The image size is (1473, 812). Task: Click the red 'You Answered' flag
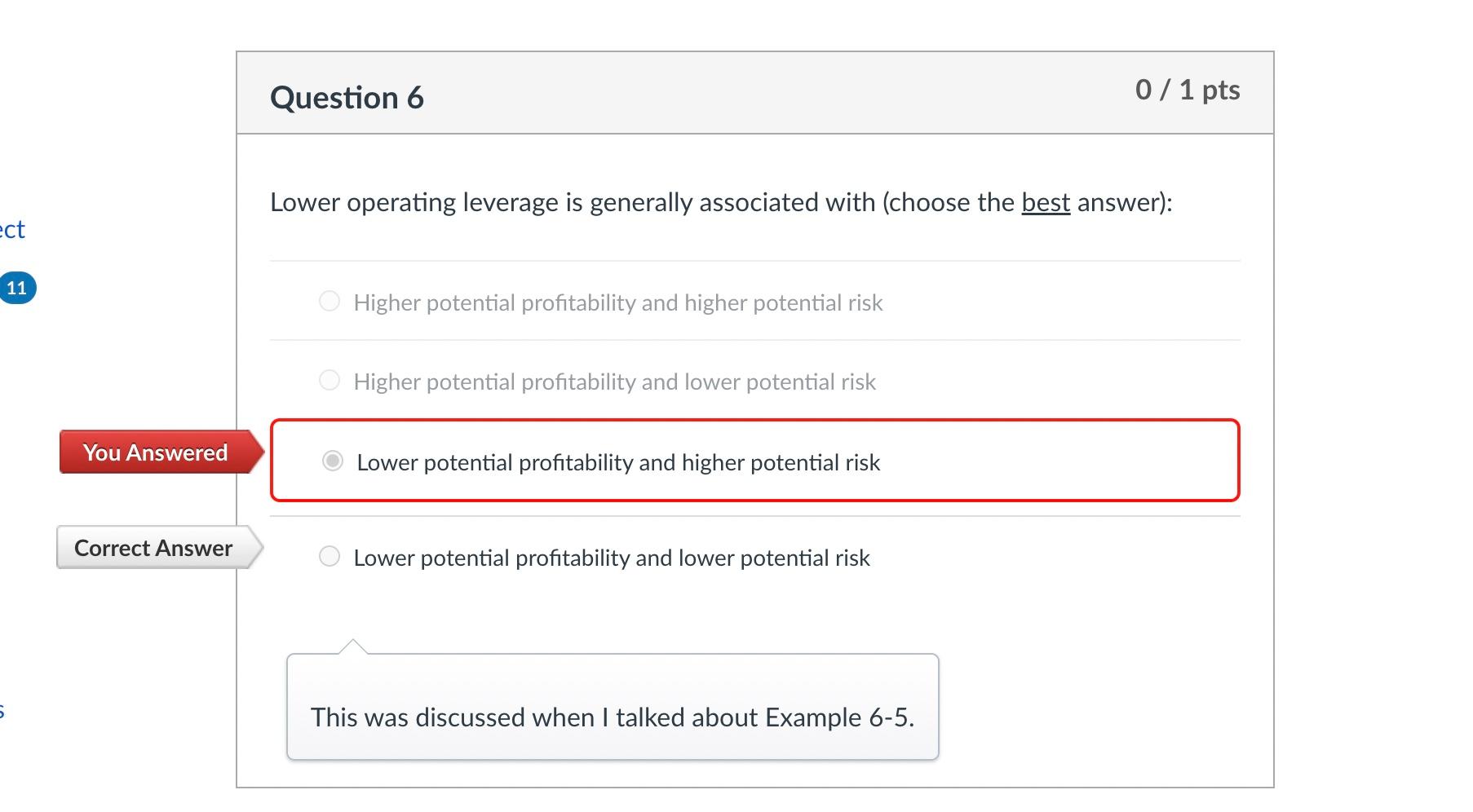pos(156,452)
